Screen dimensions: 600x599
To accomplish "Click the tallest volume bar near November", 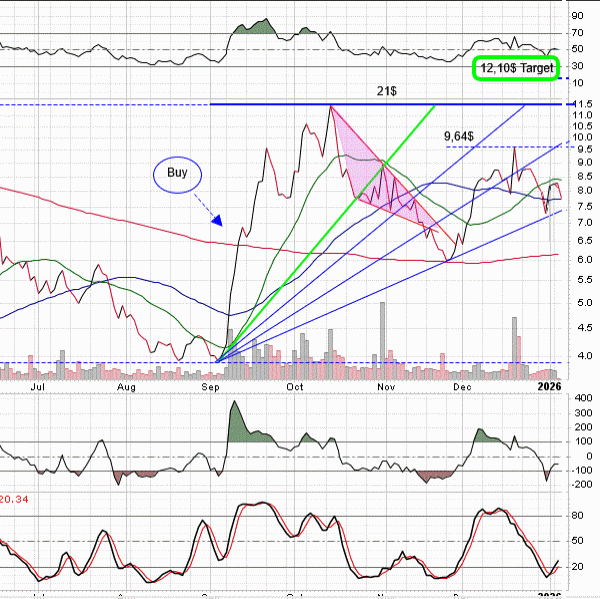I will (381, 340).
